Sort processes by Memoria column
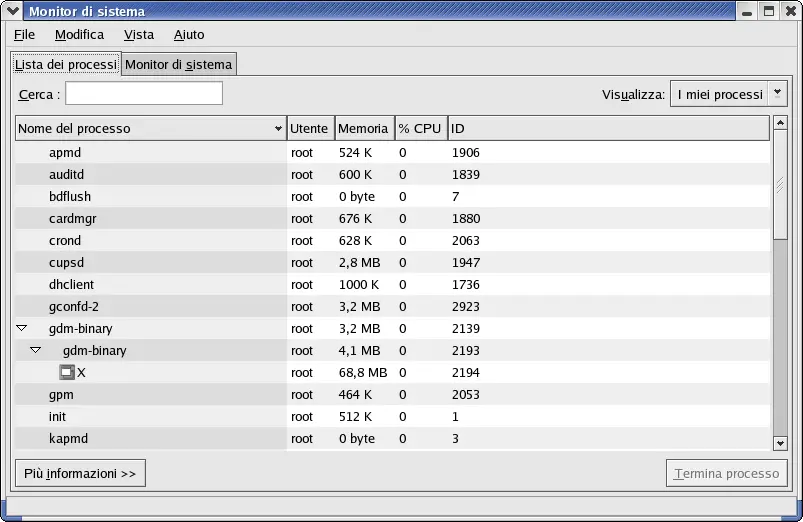 363,129
